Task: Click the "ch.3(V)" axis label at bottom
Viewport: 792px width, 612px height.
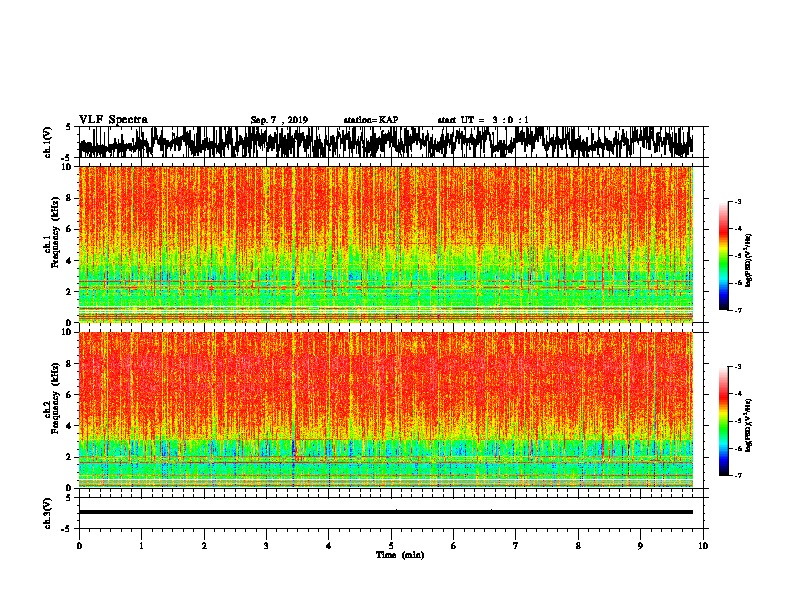Action: click(48, 514)
